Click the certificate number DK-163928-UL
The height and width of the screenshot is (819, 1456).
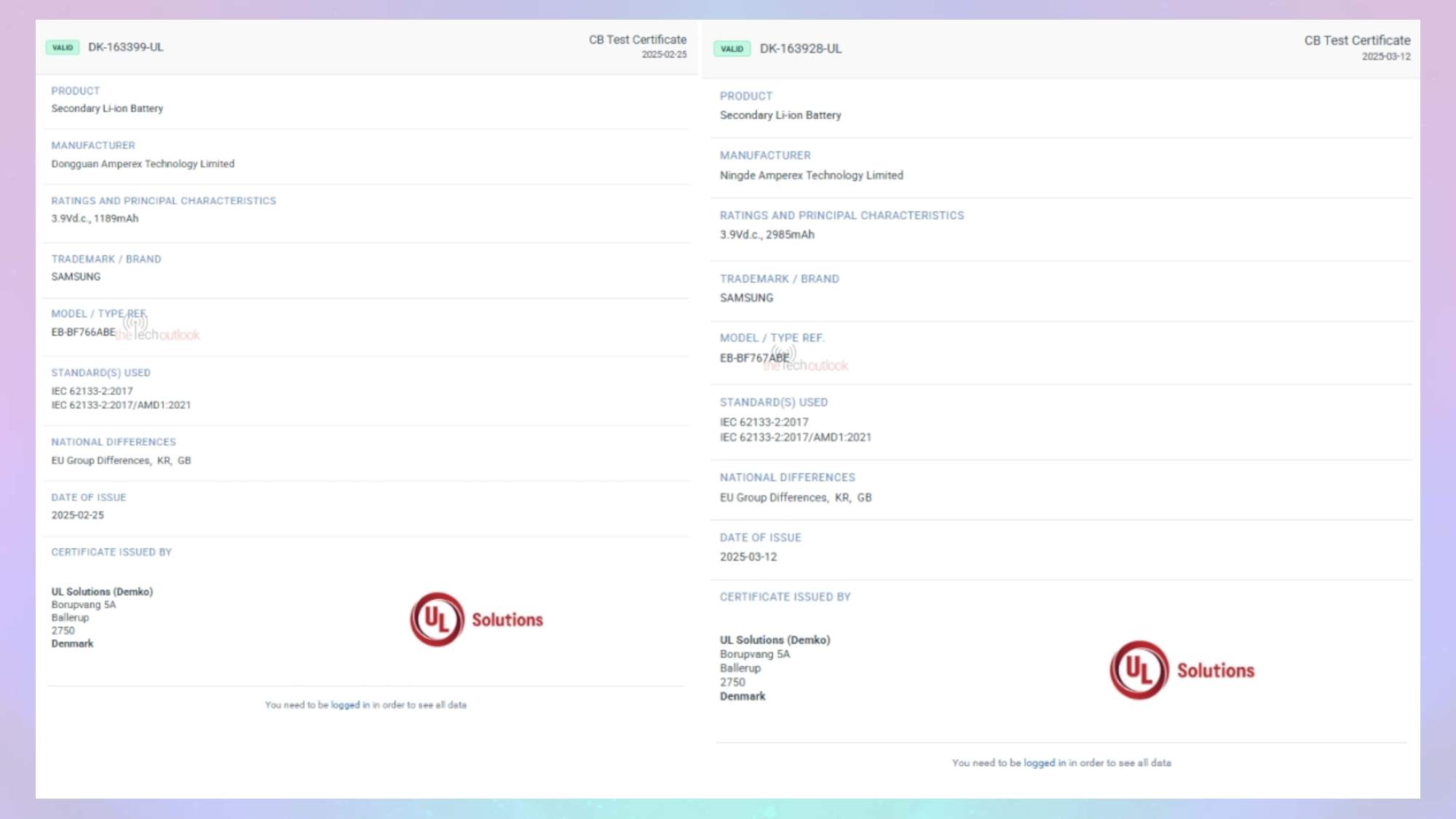click(801, 49)
